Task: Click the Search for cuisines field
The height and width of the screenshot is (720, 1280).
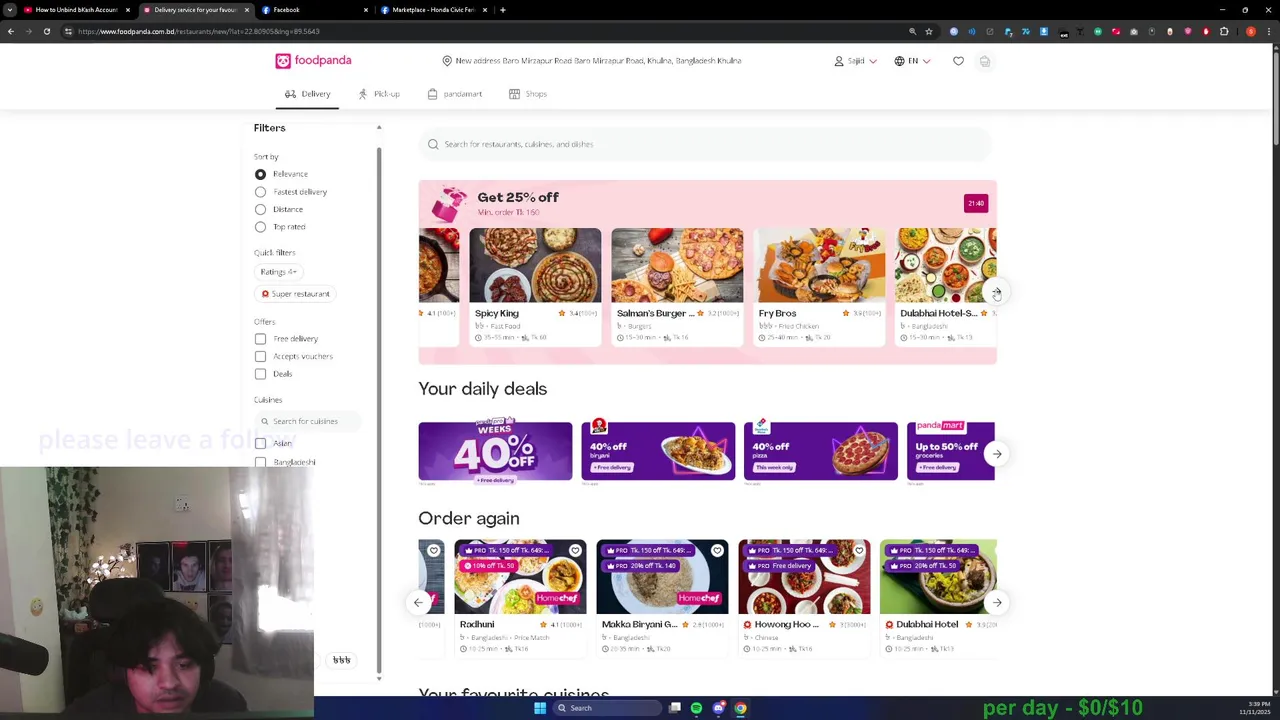Action: tap(306, 421)
